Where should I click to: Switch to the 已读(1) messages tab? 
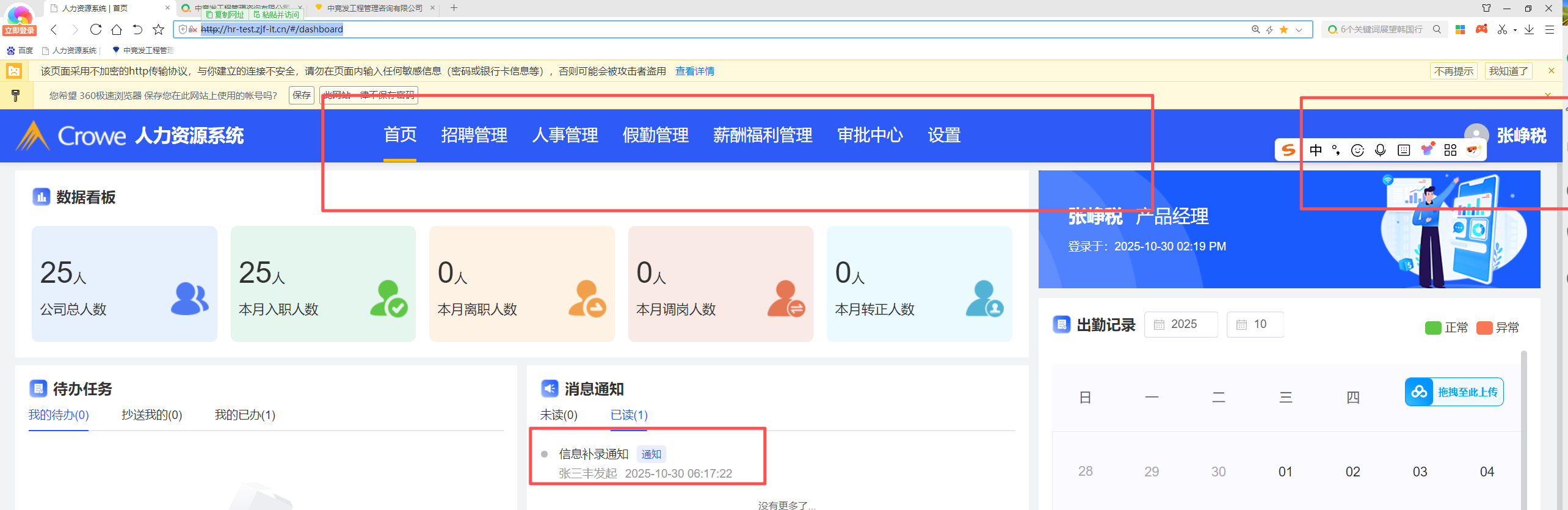pyautogui.click(x=629, y=415)
